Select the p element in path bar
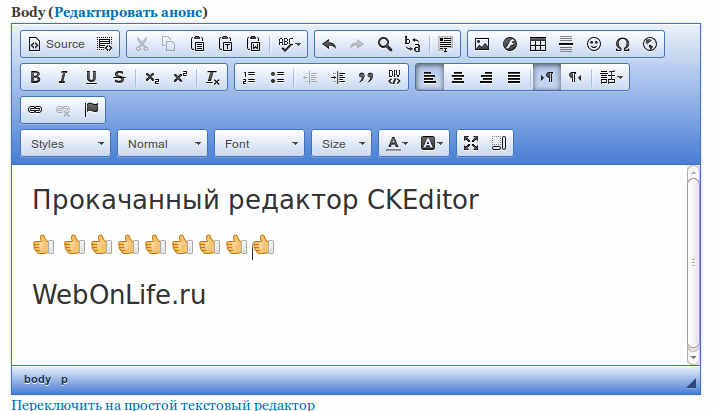This screenshot has height=411, width=715. click(64, 380)
